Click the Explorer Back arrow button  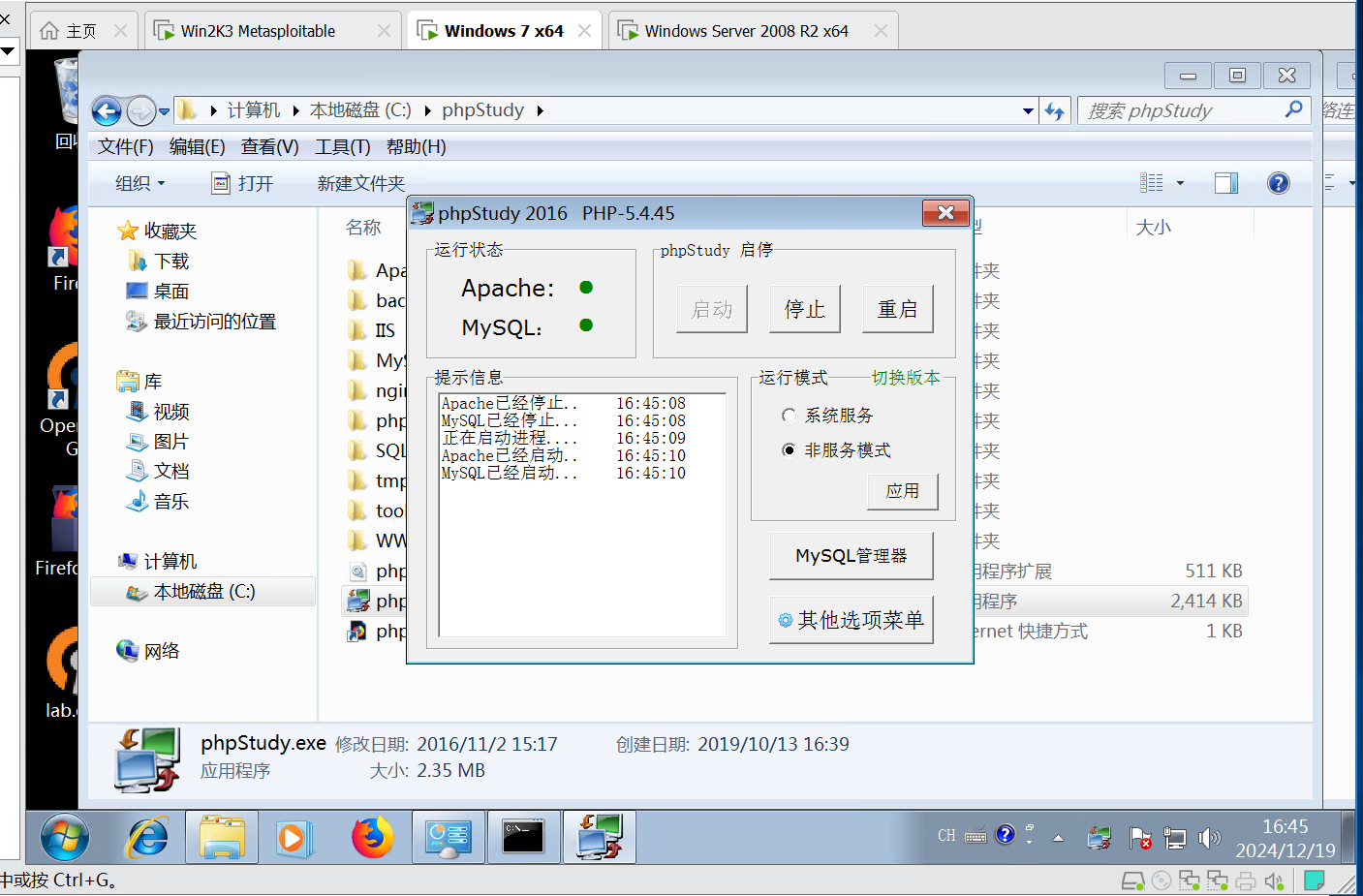tap(107, 111)
